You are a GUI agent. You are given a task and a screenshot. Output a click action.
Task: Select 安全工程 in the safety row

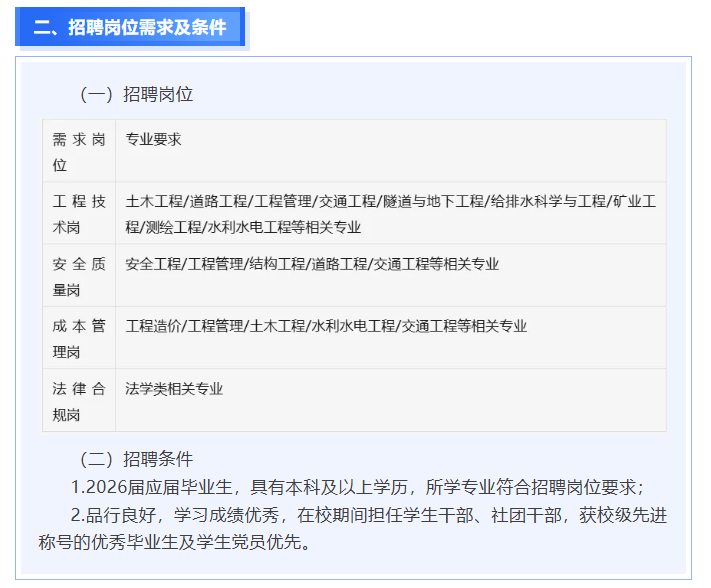(x=153, y=265)
